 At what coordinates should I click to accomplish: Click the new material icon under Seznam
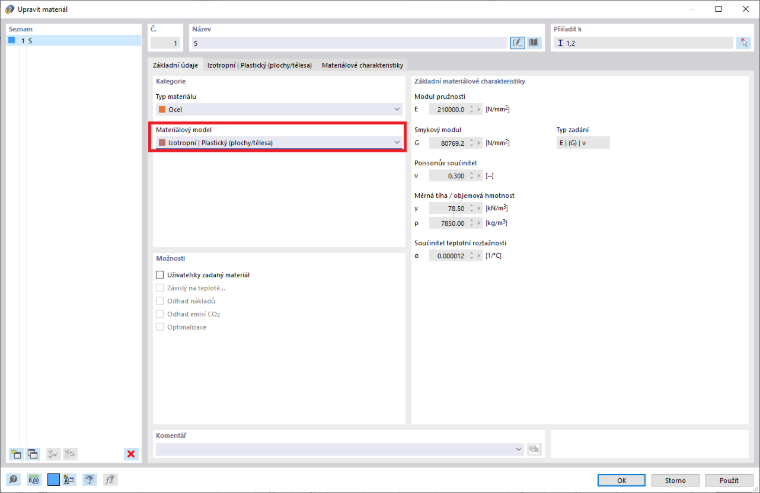coord(16,454)
